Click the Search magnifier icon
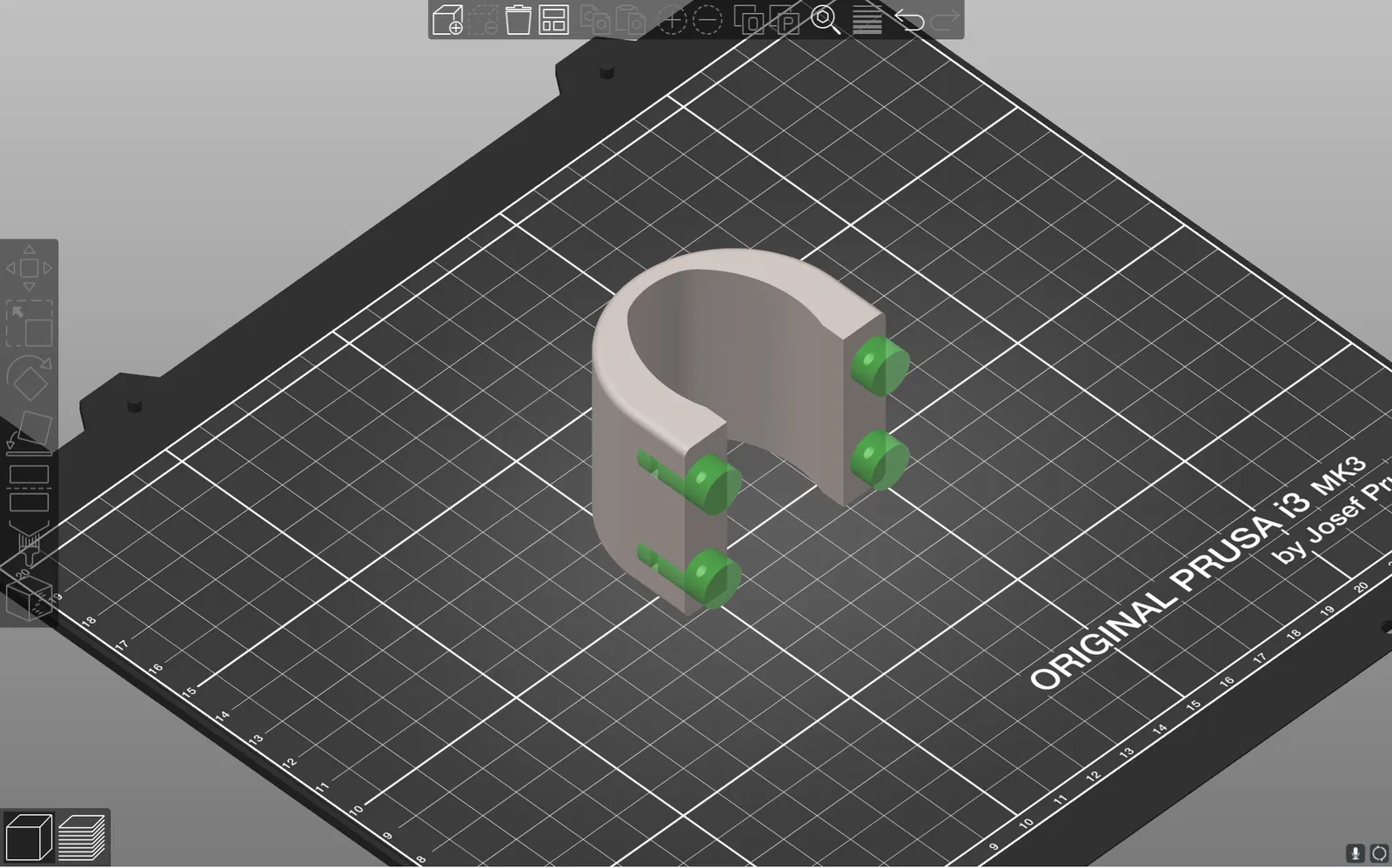 (x=825, y=19)
